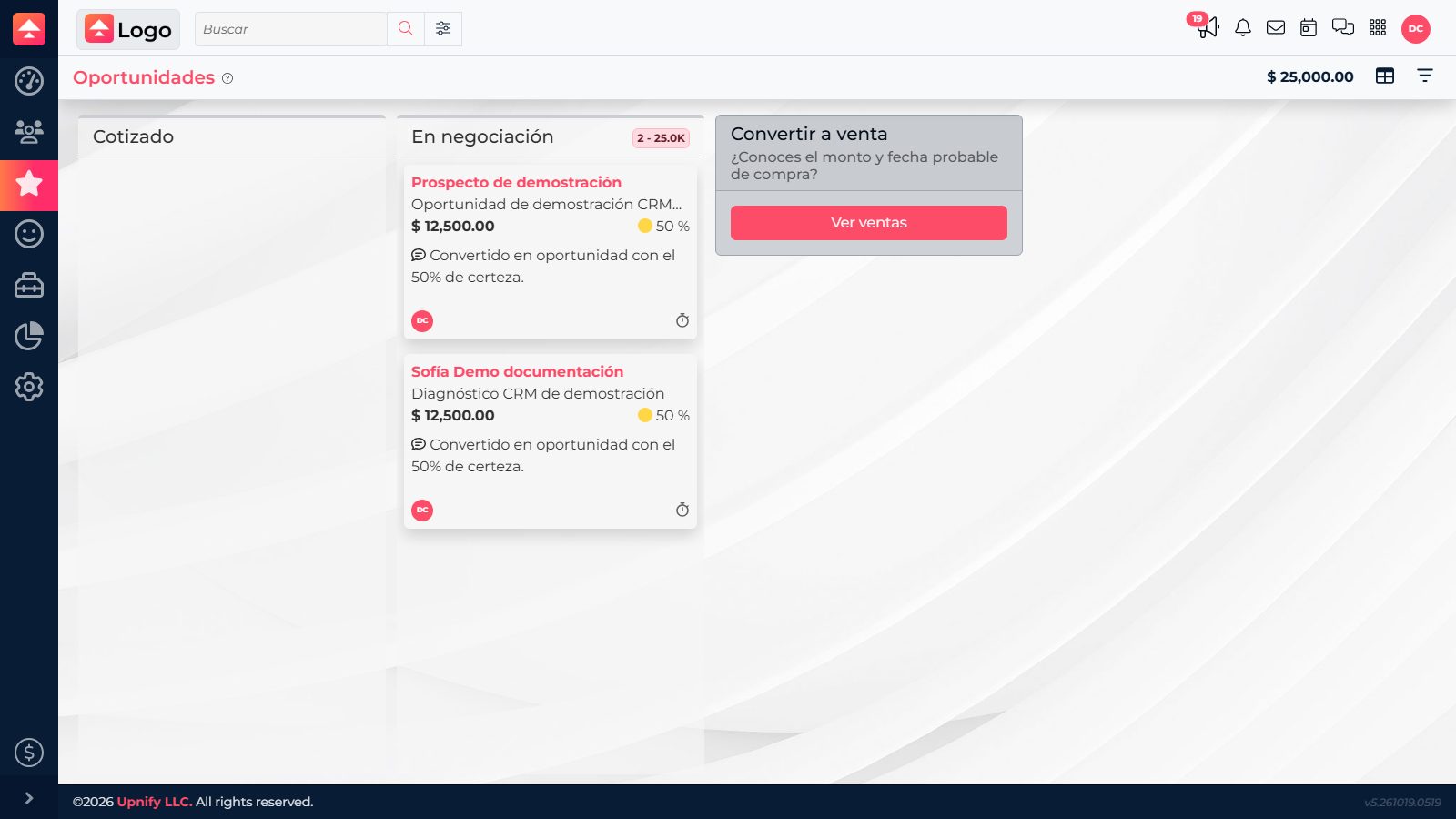Click the 2 - 25.0K badge

[x=661, y=138]
